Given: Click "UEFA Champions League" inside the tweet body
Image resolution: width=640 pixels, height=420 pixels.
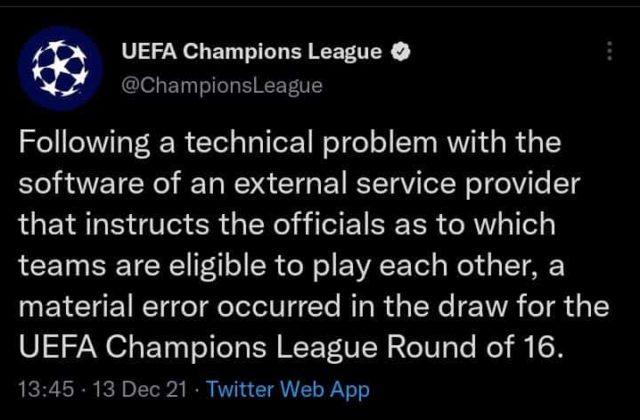Looking at the screenshot, I should coord(198,348).
